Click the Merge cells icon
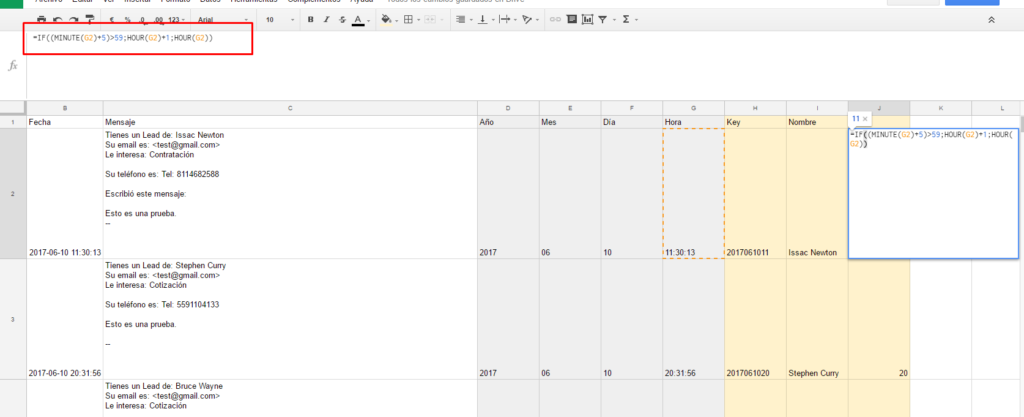The width and height of the screenshot is (1024, 417). tap(432, 20)
